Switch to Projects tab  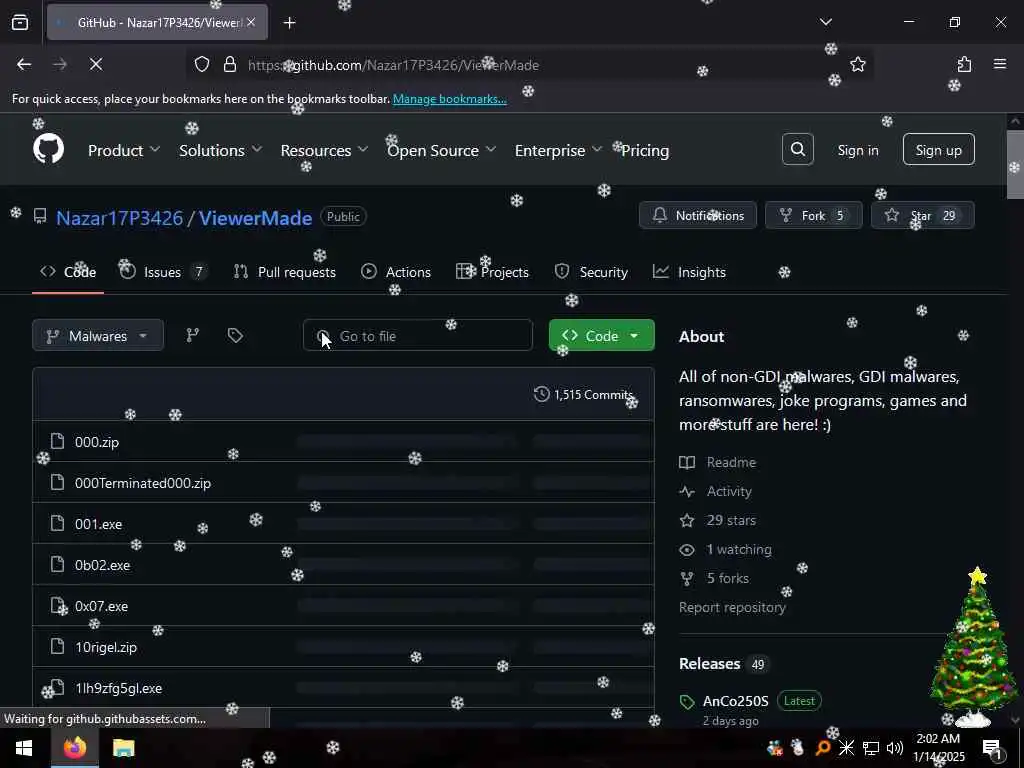pyautogui.click(x=492, y=272)
